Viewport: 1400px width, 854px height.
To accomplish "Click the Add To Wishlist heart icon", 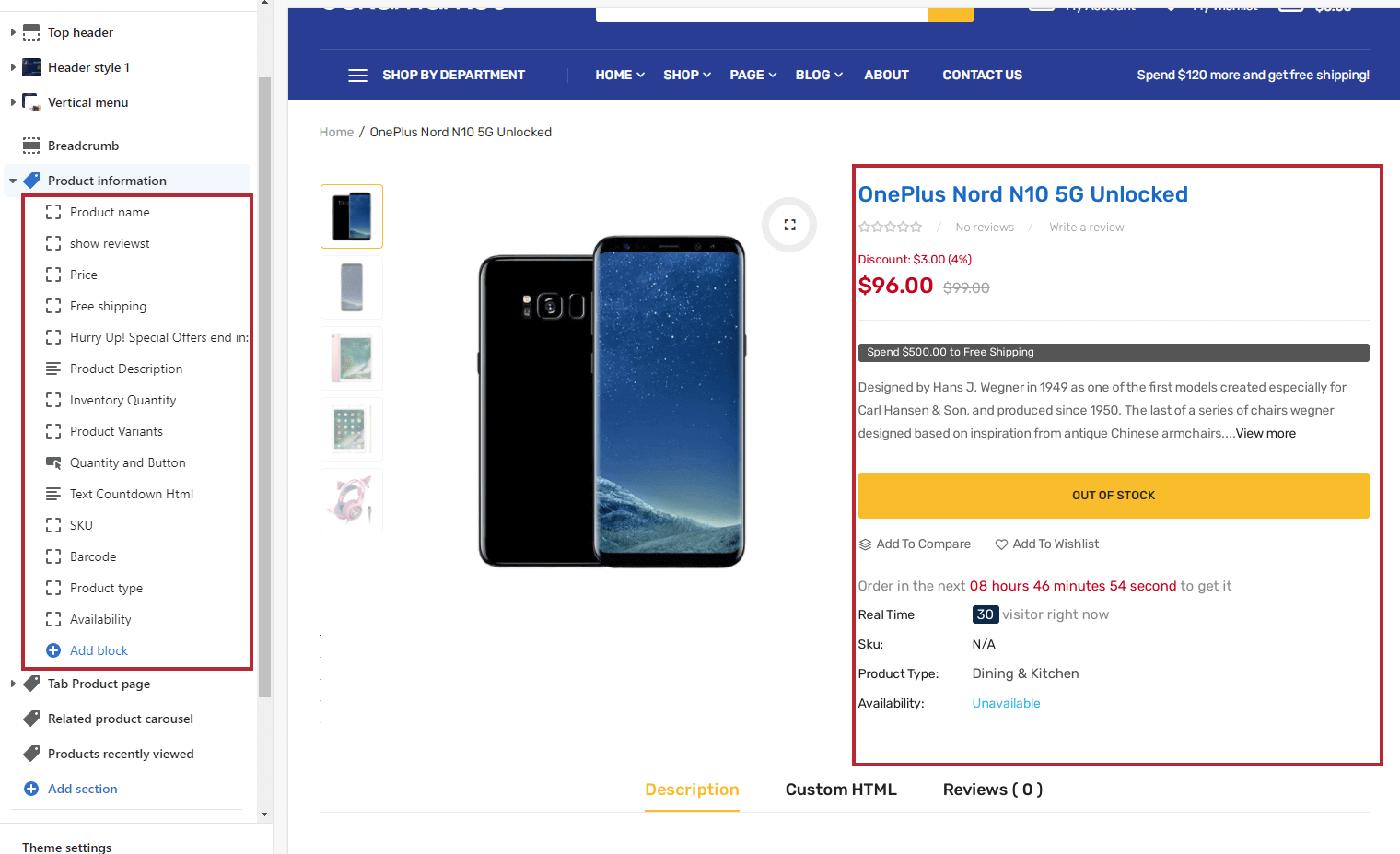I will pos(1001,544).
